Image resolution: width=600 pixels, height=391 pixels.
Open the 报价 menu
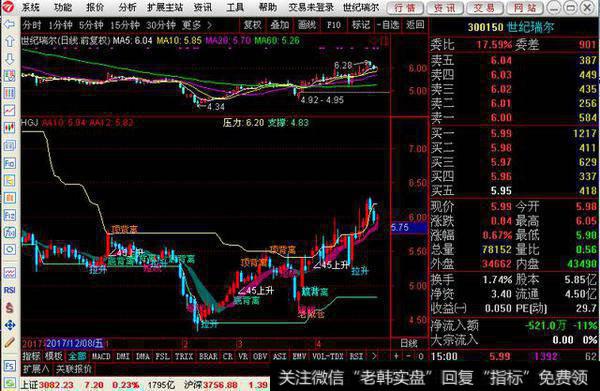coord(95,7)
